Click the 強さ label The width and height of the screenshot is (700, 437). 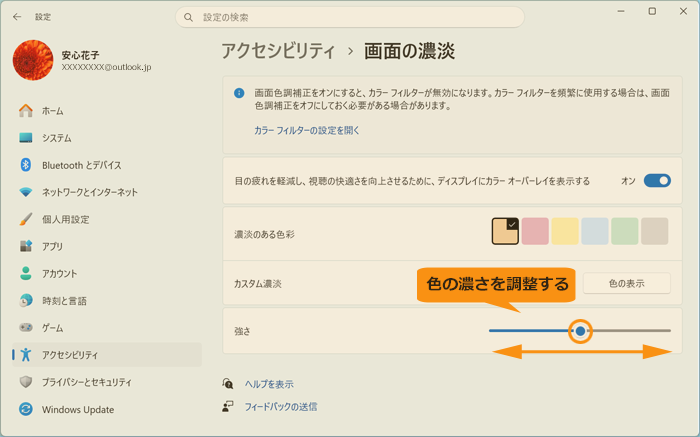tap(242, 331)
